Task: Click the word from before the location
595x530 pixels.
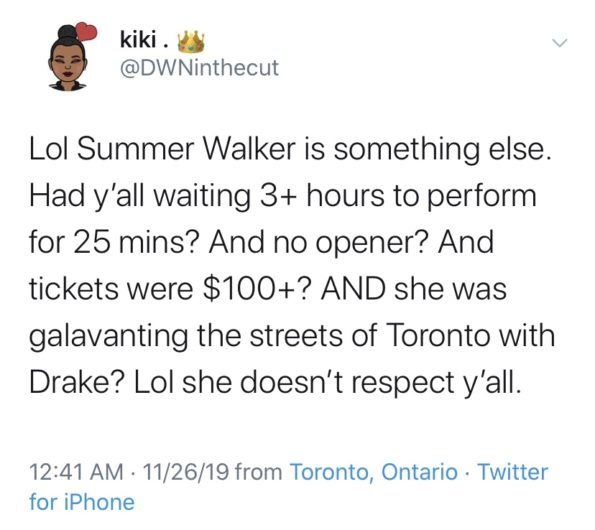Action: [x=259, y=472]
